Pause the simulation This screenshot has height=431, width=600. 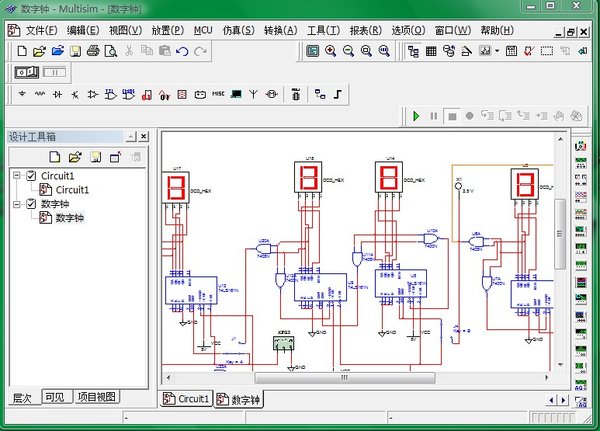[x=434, y=116]
